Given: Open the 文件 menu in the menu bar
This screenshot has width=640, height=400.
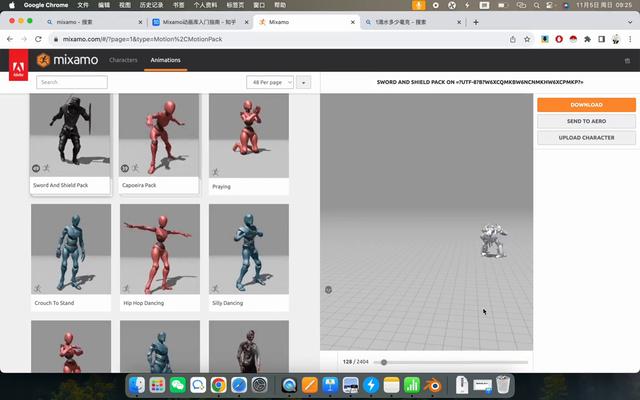Looking at the screenshot, I should [x=82, y=5].
